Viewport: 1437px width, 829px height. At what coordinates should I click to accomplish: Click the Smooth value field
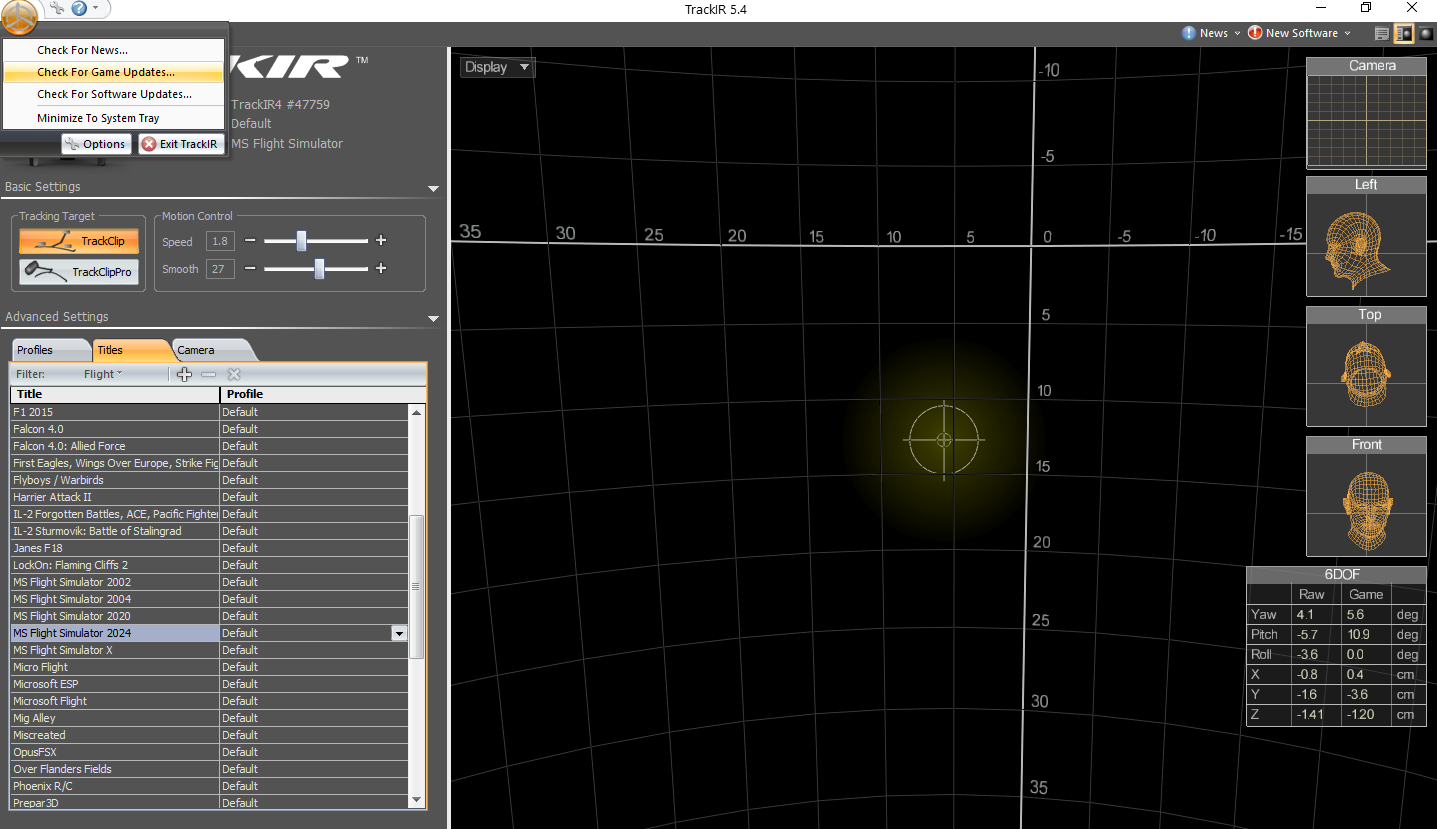coord(219,269)
